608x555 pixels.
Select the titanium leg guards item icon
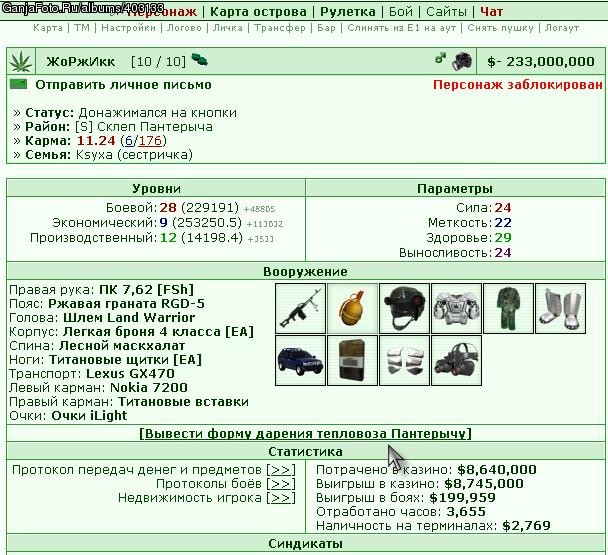(560, 308)
